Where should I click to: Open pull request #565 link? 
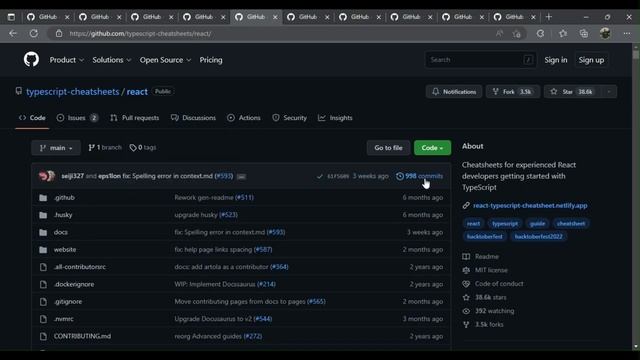coord(316,302)
